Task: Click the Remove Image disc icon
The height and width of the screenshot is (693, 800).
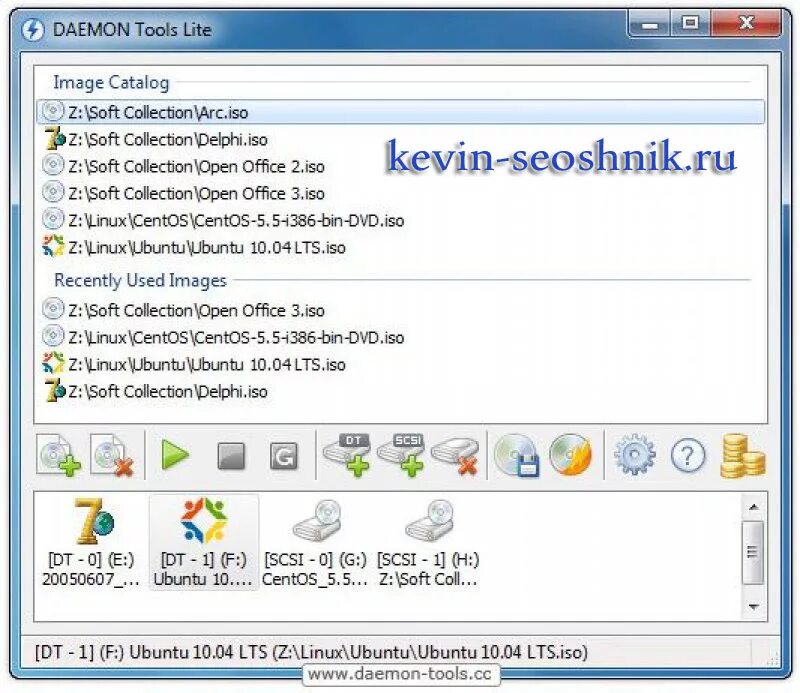Action: pyautogui.click(x=112, y=455)
